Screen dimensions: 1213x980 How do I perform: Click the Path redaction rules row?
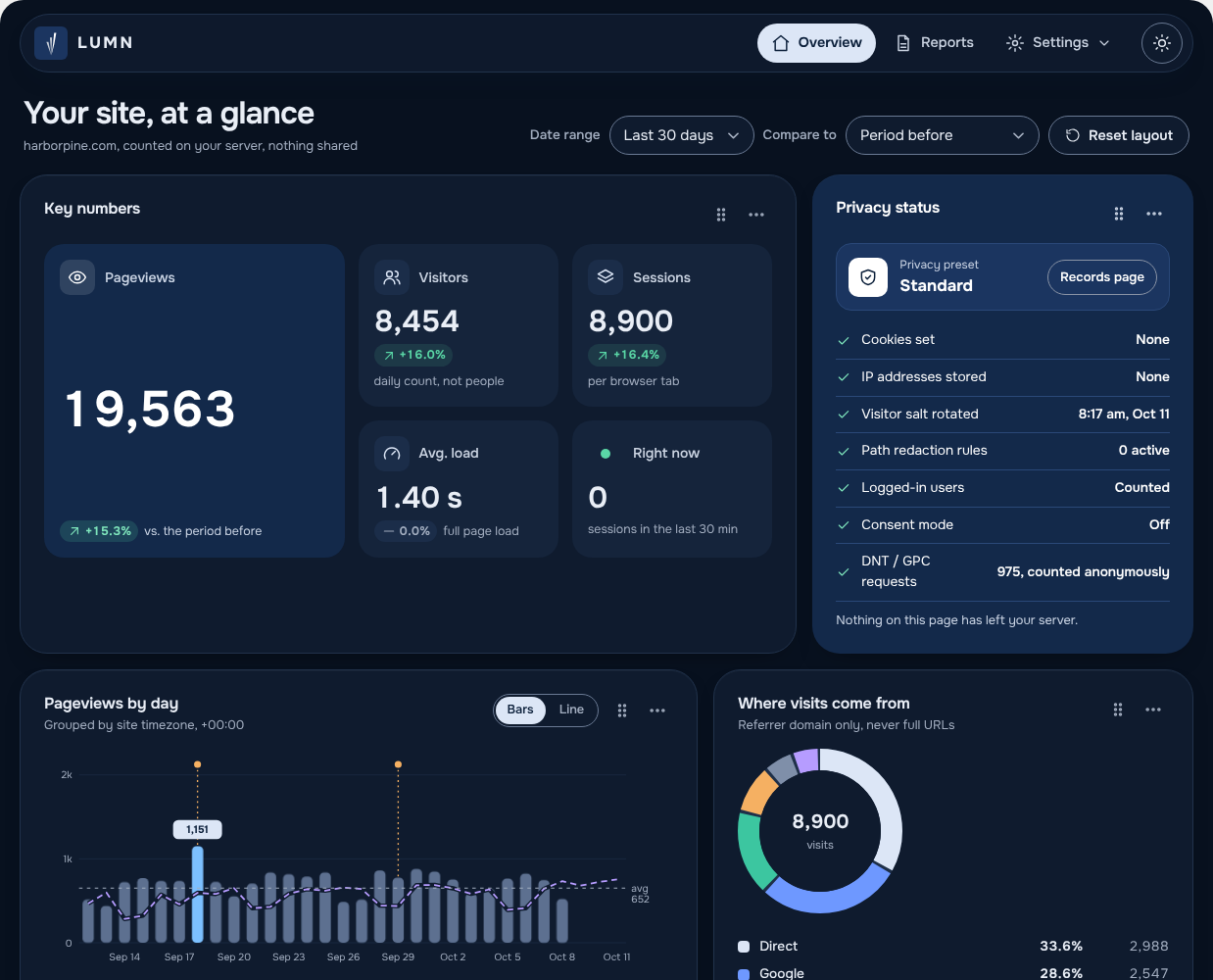(1003, 451)
